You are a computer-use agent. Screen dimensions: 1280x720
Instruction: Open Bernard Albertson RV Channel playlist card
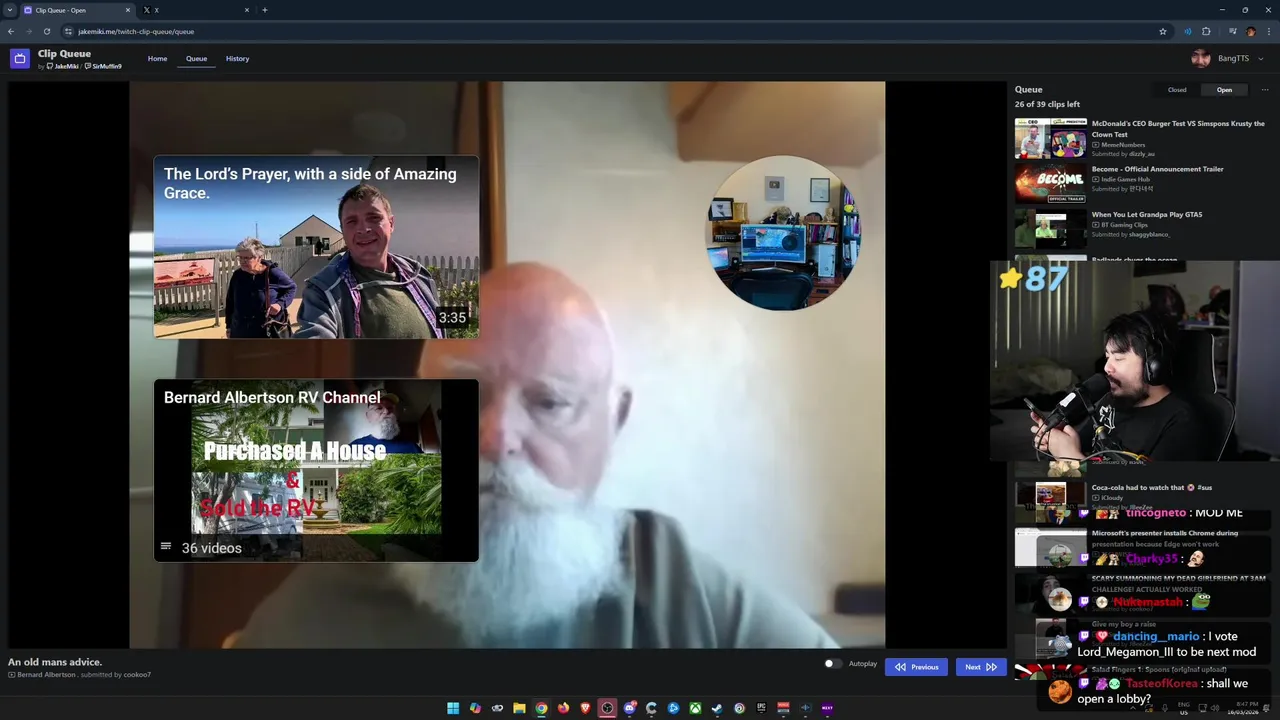316,470
